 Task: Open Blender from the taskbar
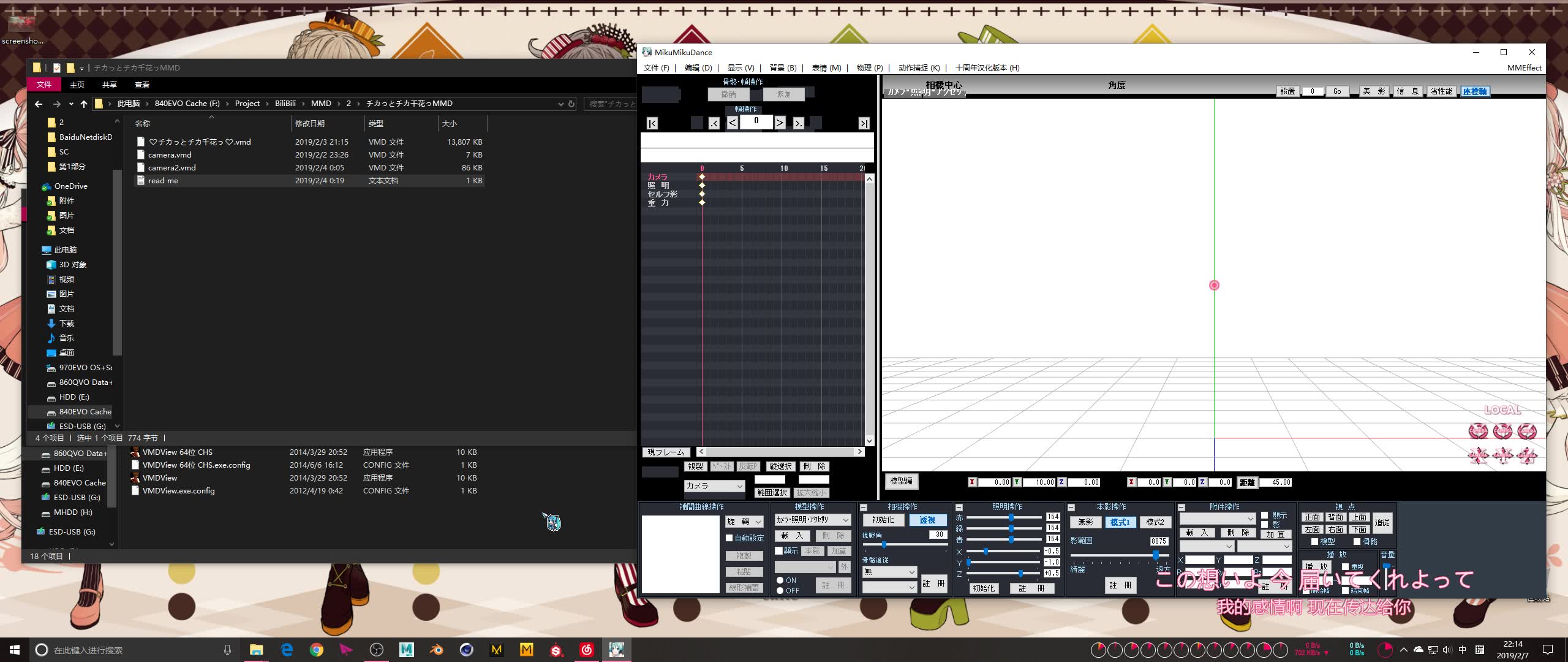tap(436, 650)
